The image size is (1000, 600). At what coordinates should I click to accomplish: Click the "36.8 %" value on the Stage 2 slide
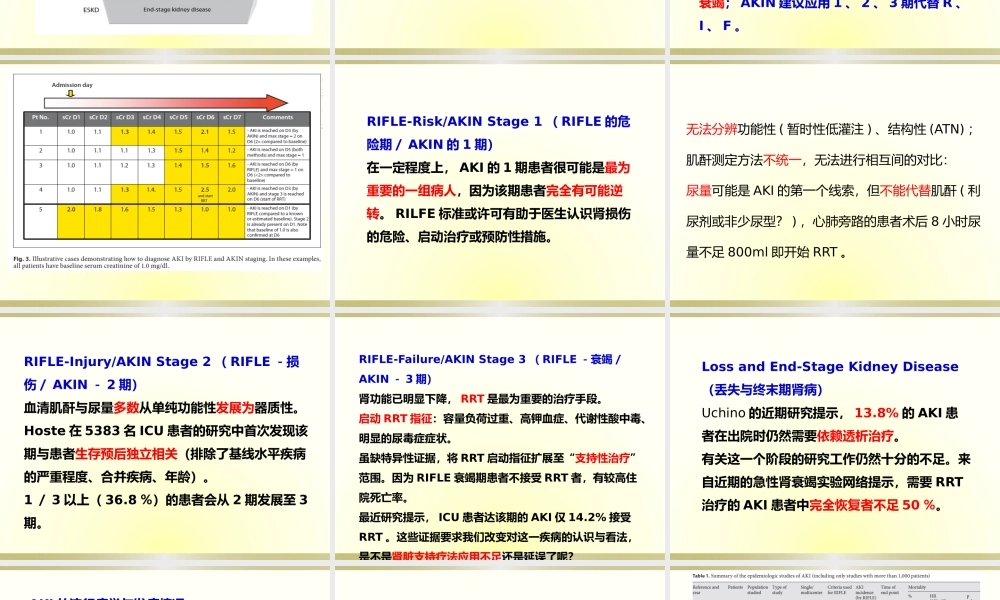click(x=131, y=500)
